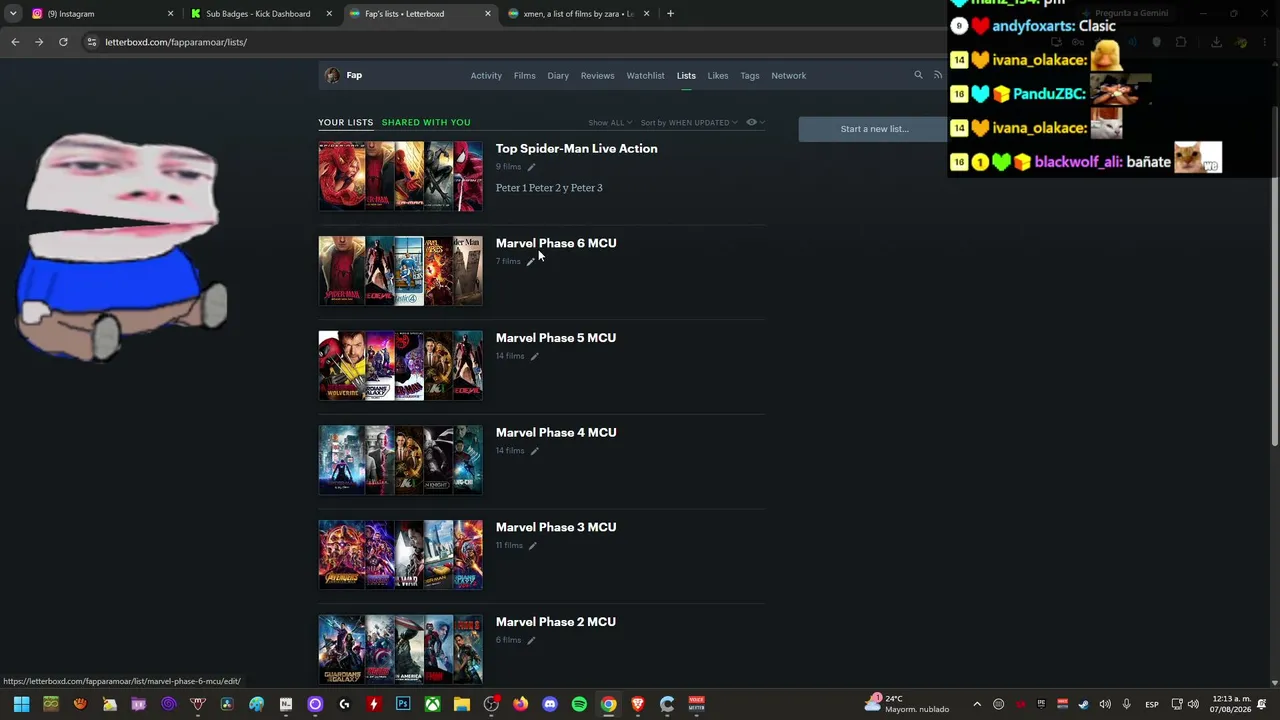1280x720 pixels.
Task: Open a new browser tab
Action: coord(670,14)
